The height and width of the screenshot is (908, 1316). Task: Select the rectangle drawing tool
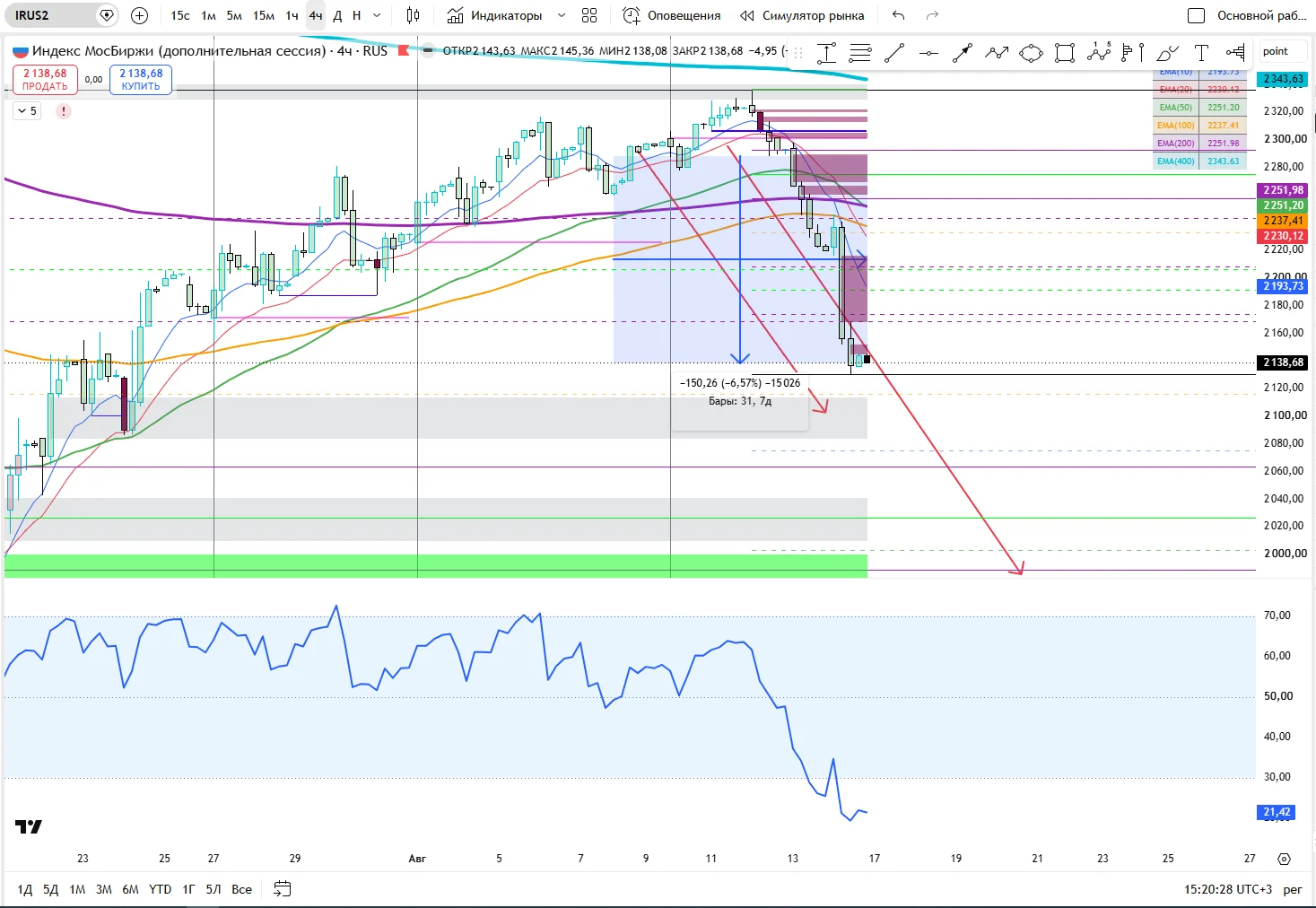tap(1065, 53)
